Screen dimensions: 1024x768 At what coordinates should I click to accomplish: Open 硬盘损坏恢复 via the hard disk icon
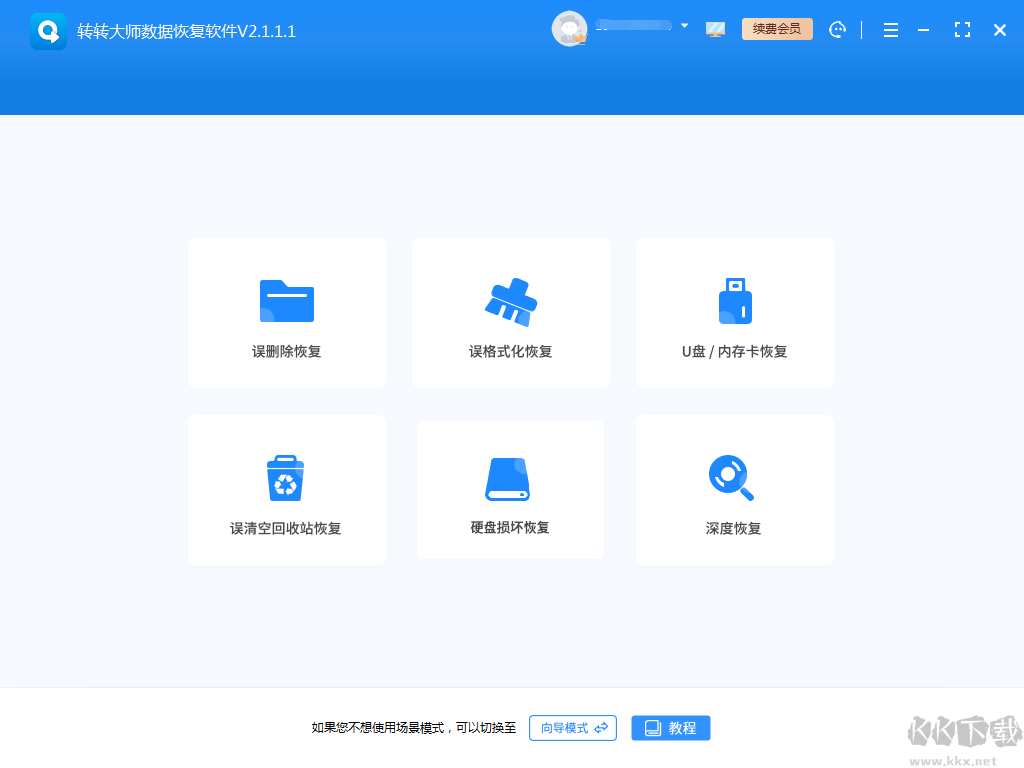511,477
